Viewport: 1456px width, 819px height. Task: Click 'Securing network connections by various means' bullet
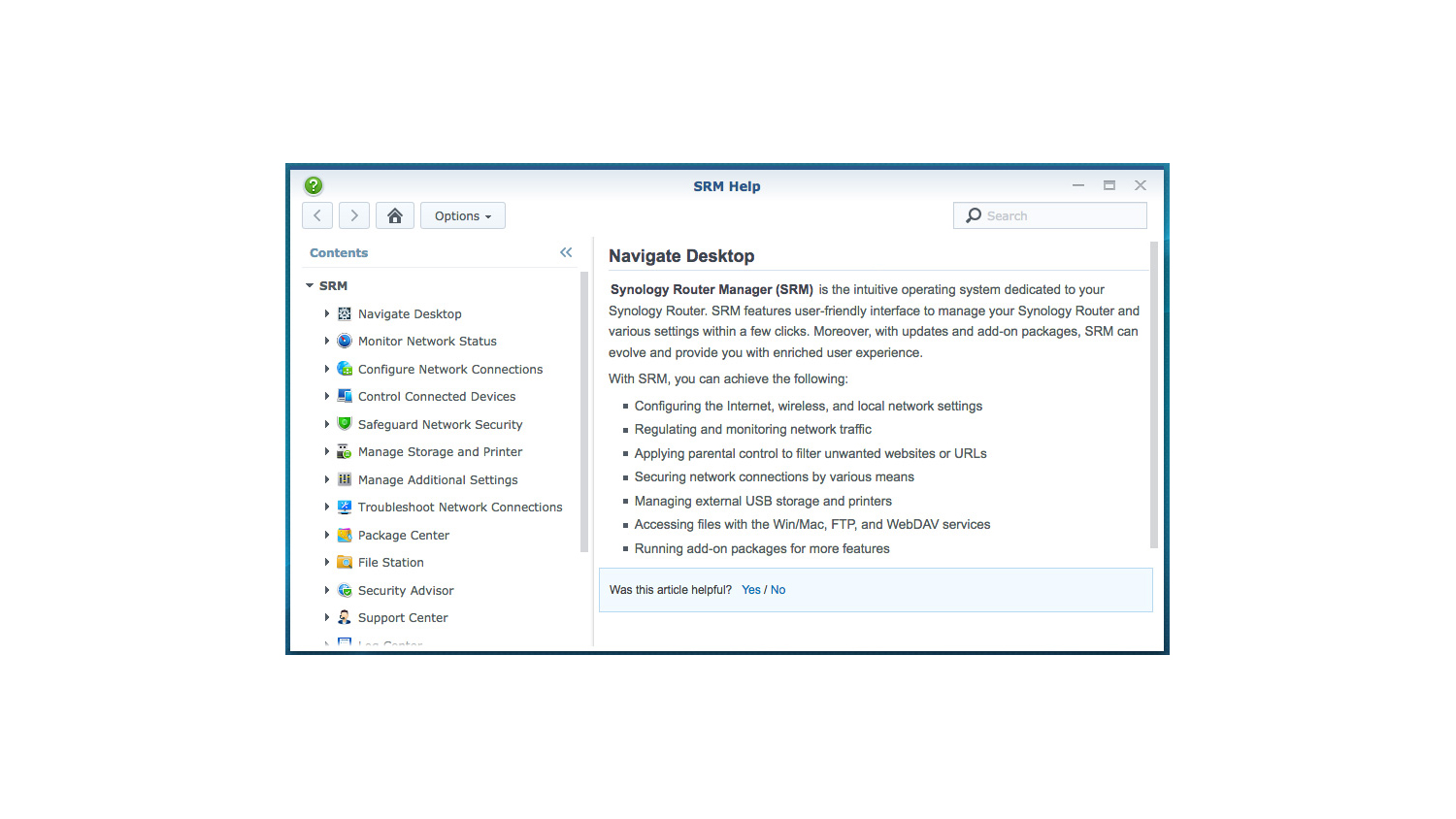(x=775, y=476)
